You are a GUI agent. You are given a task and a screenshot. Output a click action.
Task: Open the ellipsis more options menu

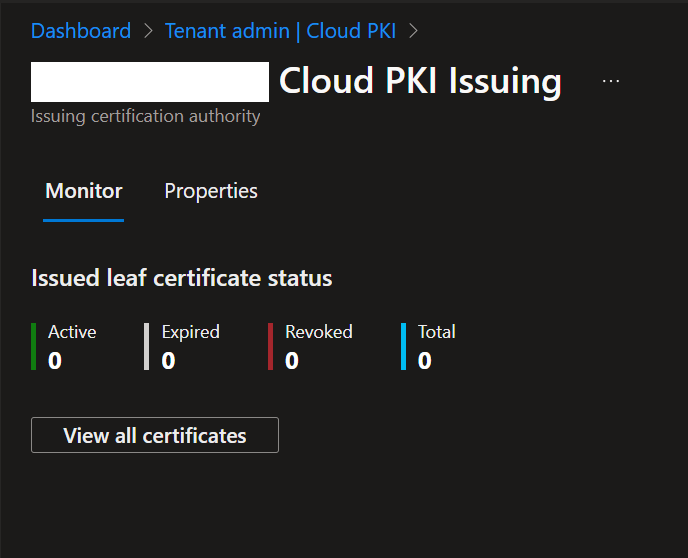611,81
